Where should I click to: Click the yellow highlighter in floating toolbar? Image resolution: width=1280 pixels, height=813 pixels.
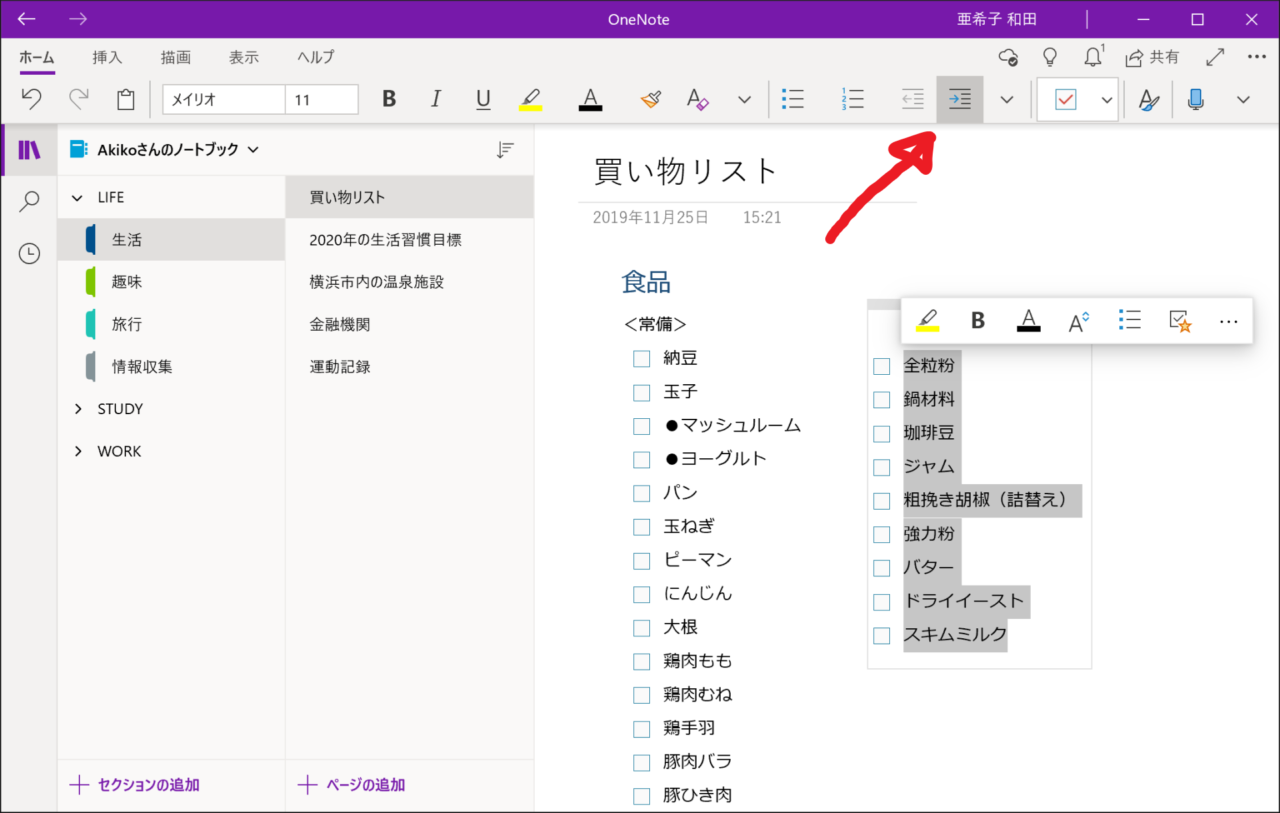point(927,320)
